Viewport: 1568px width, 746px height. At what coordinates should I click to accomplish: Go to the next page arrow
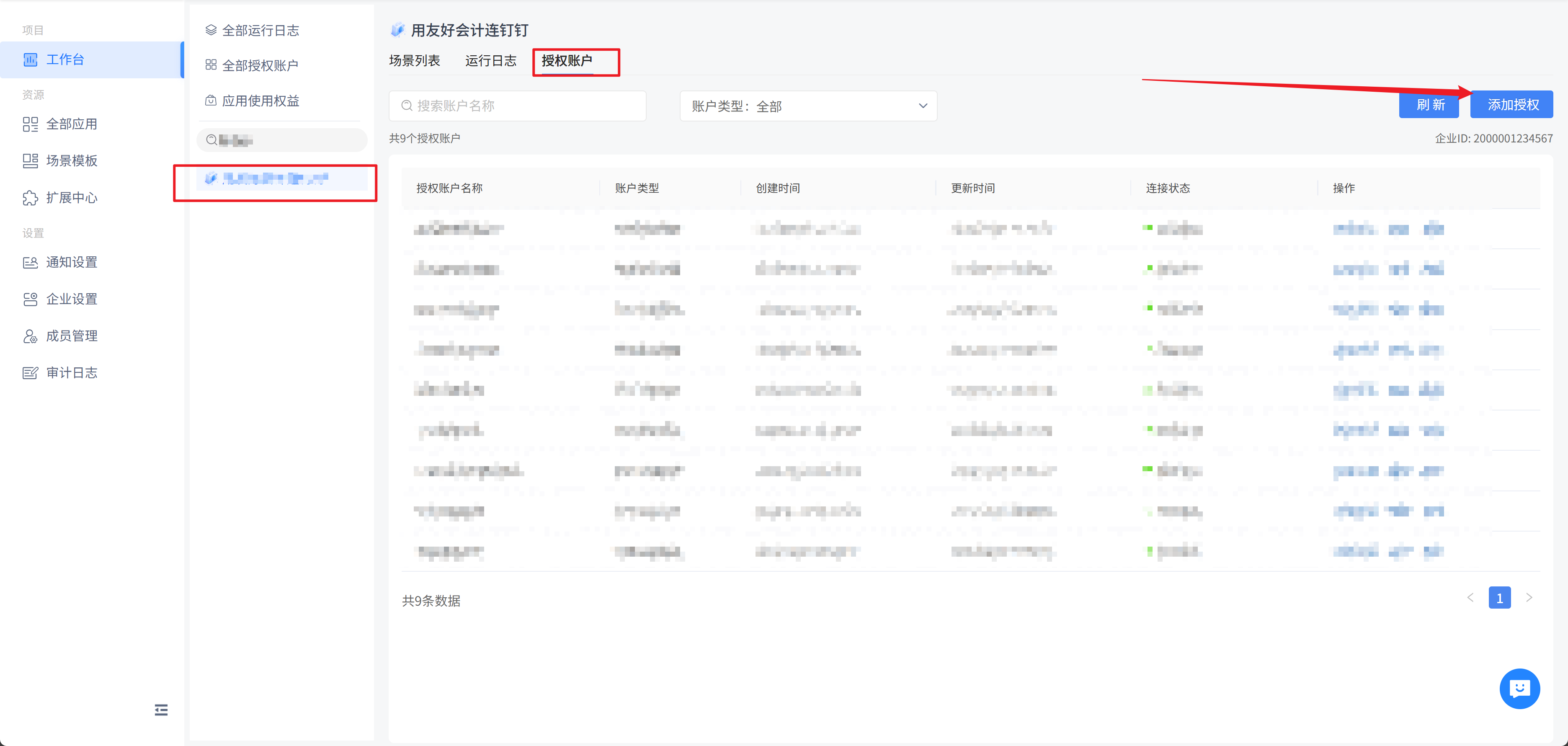pos(1529,598)
